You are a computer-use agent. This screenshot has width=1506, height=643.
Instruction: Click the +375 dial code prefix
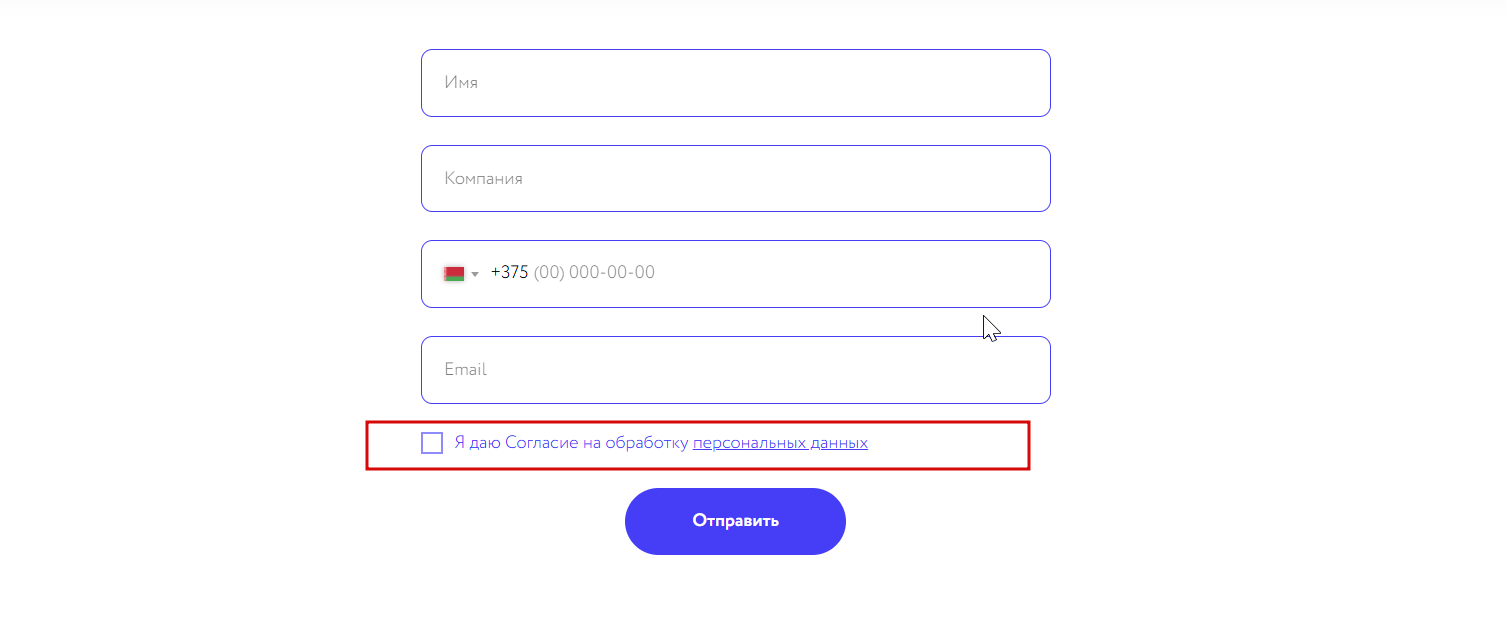(509, 273)
